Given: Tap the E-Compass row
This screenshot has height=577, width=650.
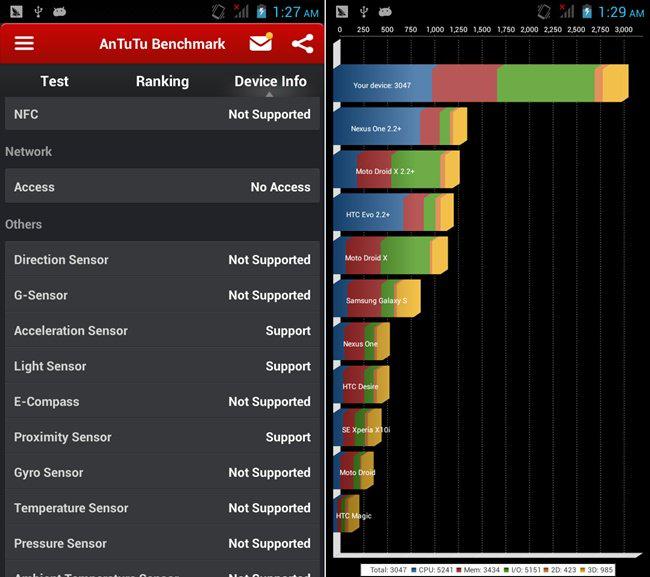Looking at the screenshot, I should (162, 401).
